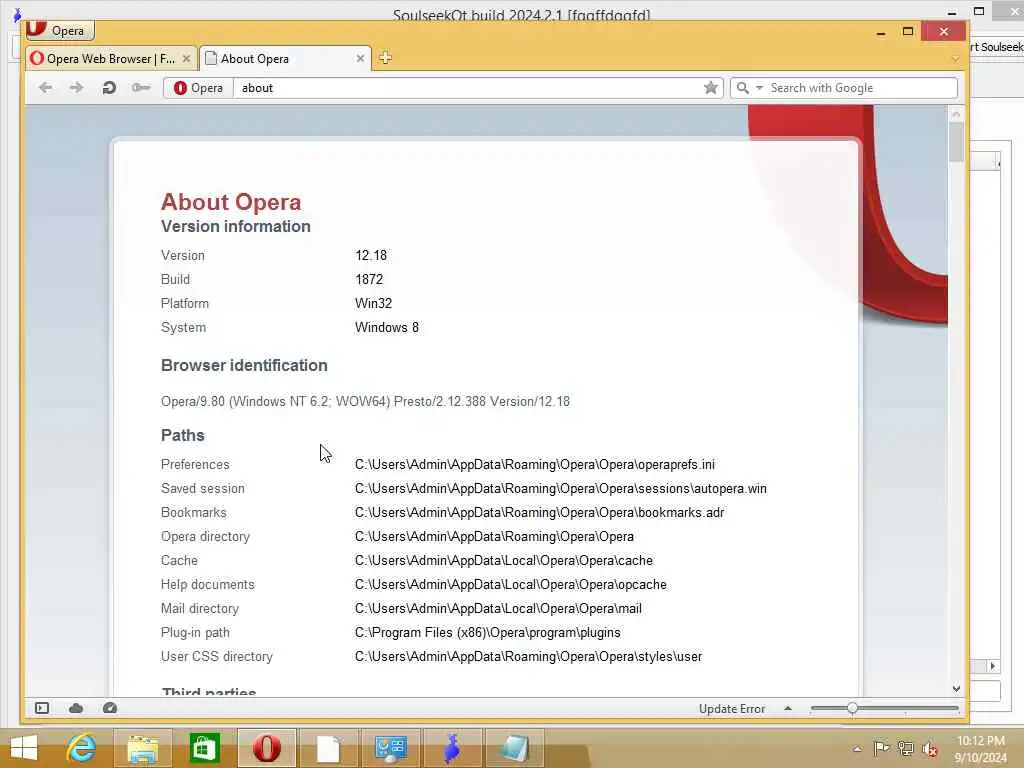Click the address field showing about
Viewport: 1024px width, 768px height.
tap(467, 88)
